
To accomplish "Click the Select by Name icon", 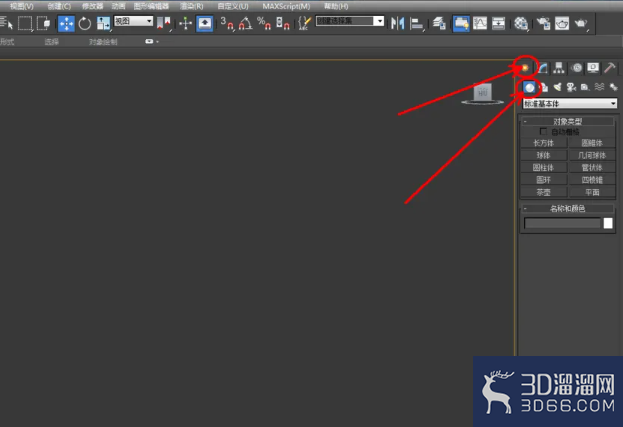I will click(7, 23).
